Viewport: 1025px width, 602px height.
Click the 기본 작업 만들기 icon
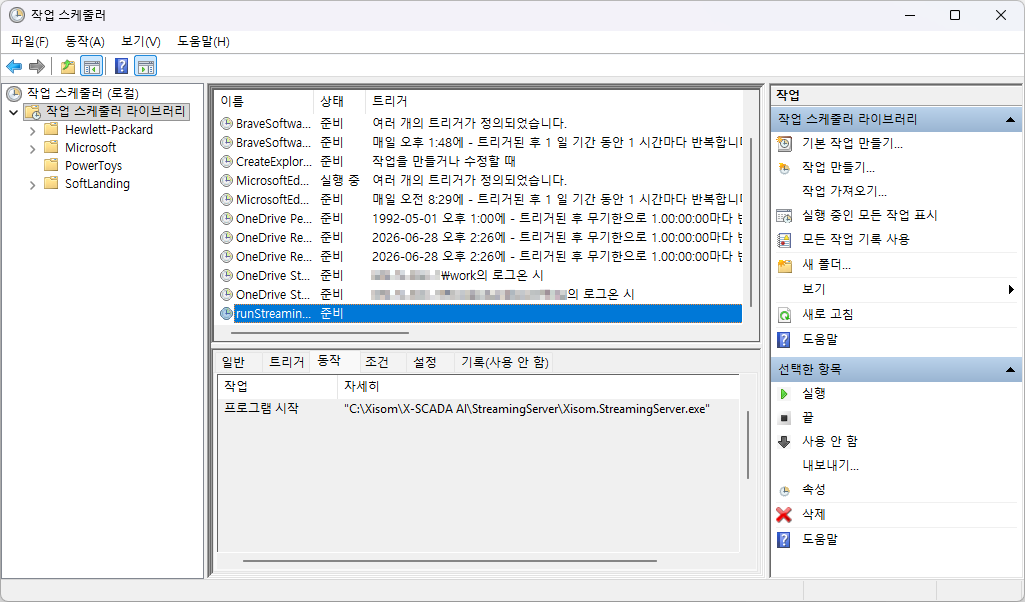click(x=784, y=143)
